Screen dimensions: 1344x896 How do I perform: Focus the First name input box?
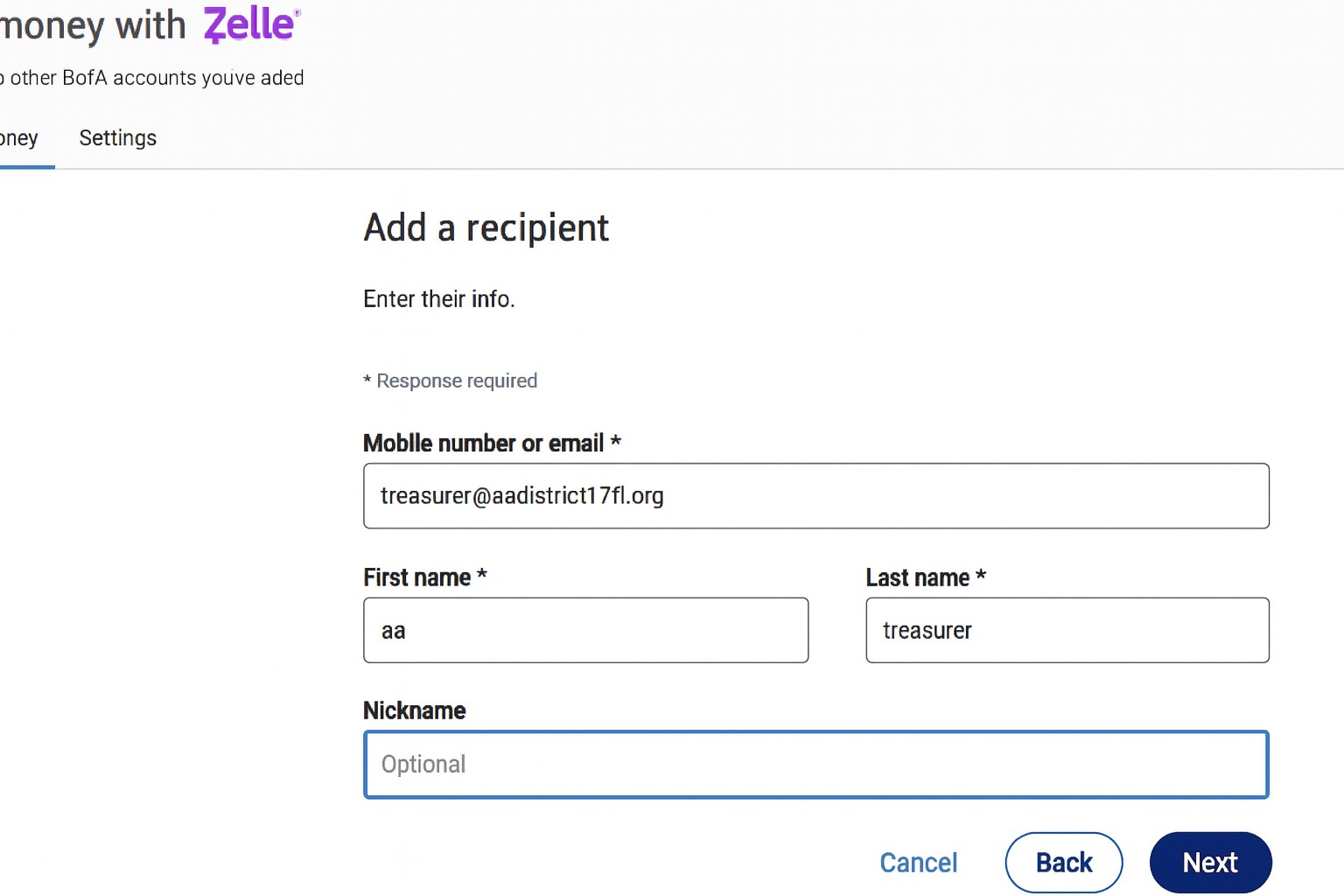pos(585,630)
